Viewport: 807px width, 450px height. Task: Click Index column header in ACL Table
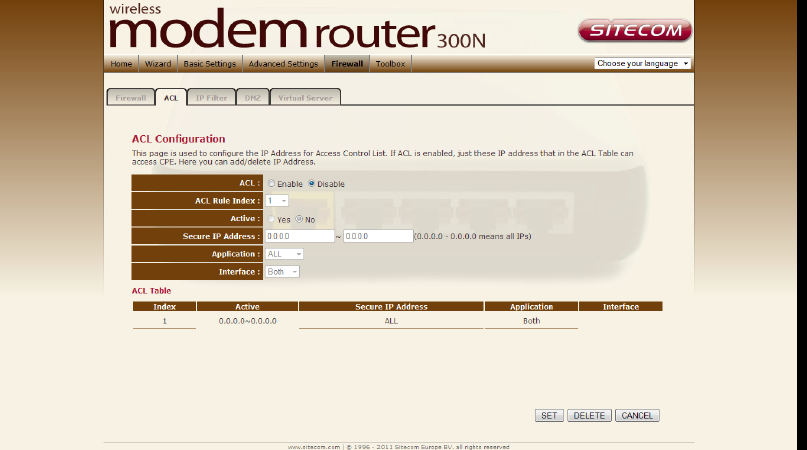coord(164,306)
